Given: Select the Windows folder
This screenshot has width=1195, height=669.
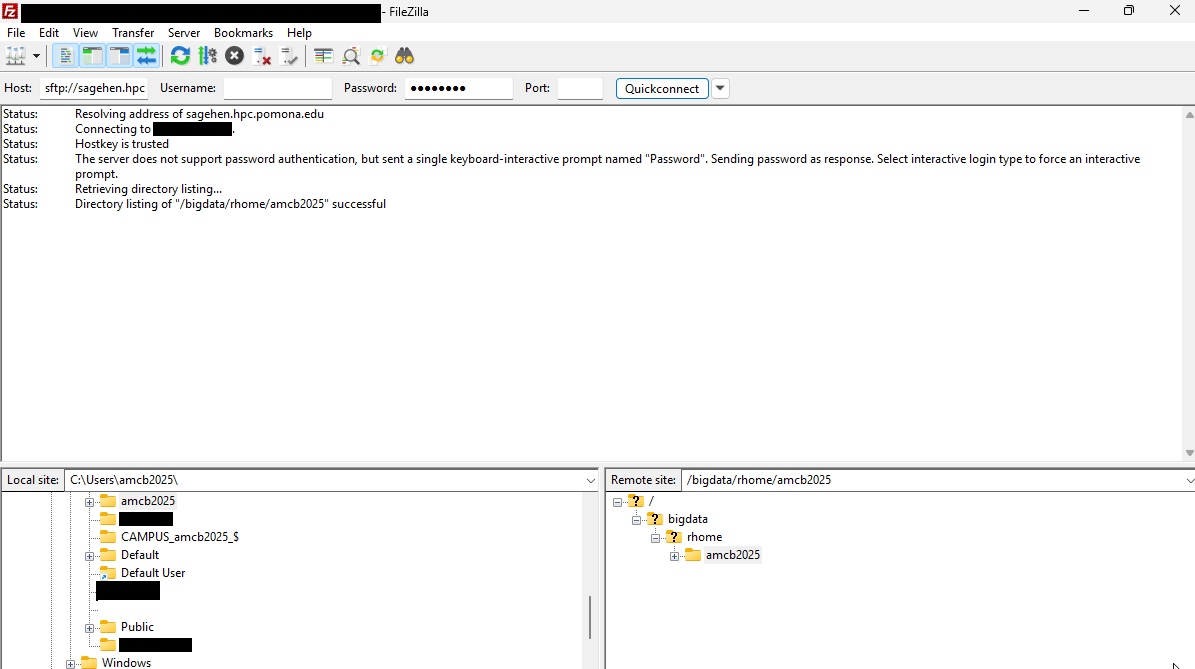Looking at the screenshot, I should [127, 663].
